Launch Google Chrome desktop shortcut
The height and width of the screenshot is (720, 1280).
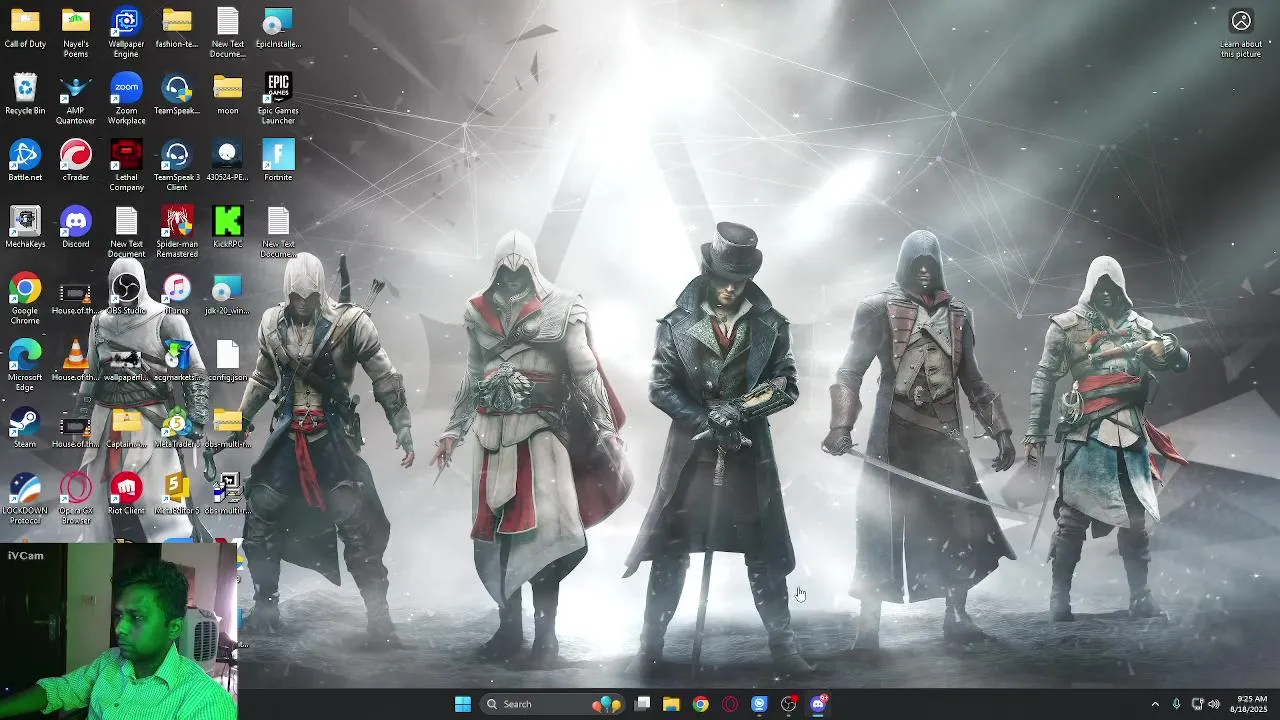25,299
